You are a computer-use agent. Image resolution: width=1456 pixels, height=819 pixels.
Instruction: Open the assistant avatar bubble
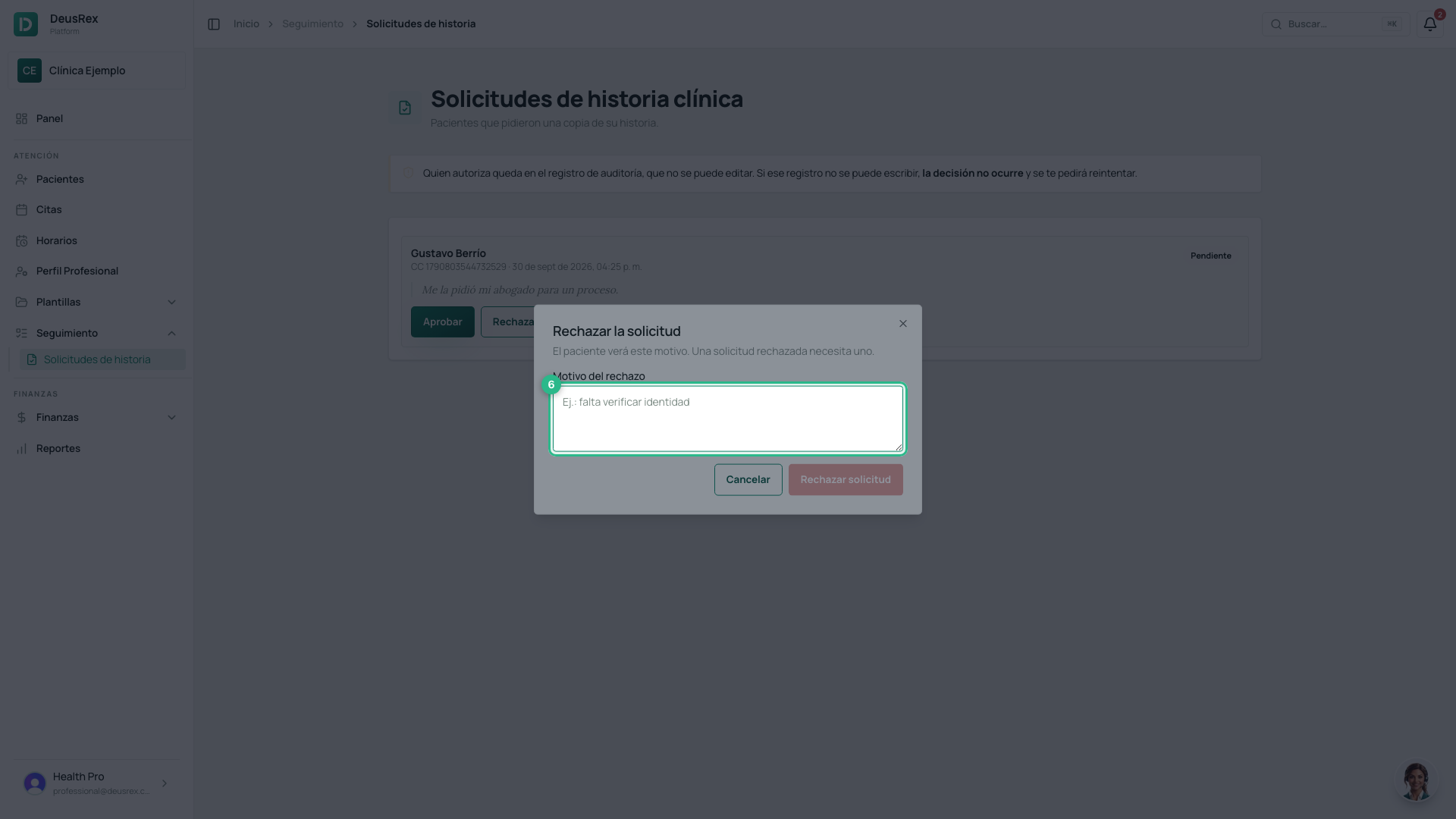(x=1416, y=781)
